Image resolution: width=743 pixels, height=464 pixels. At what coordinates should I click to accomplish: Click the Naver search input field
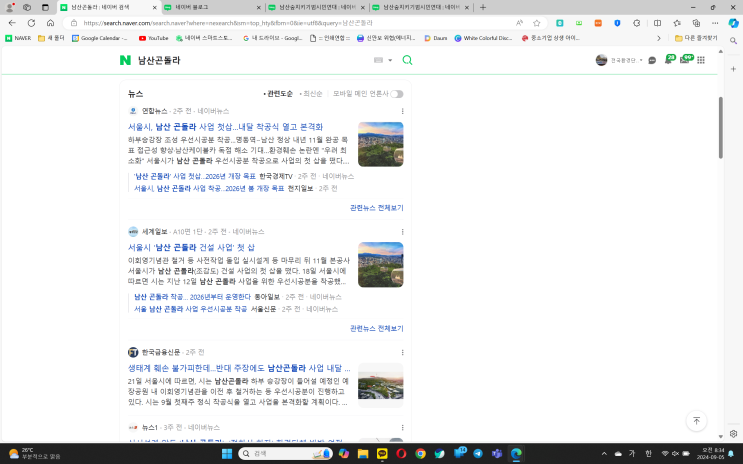click(251, 60)
